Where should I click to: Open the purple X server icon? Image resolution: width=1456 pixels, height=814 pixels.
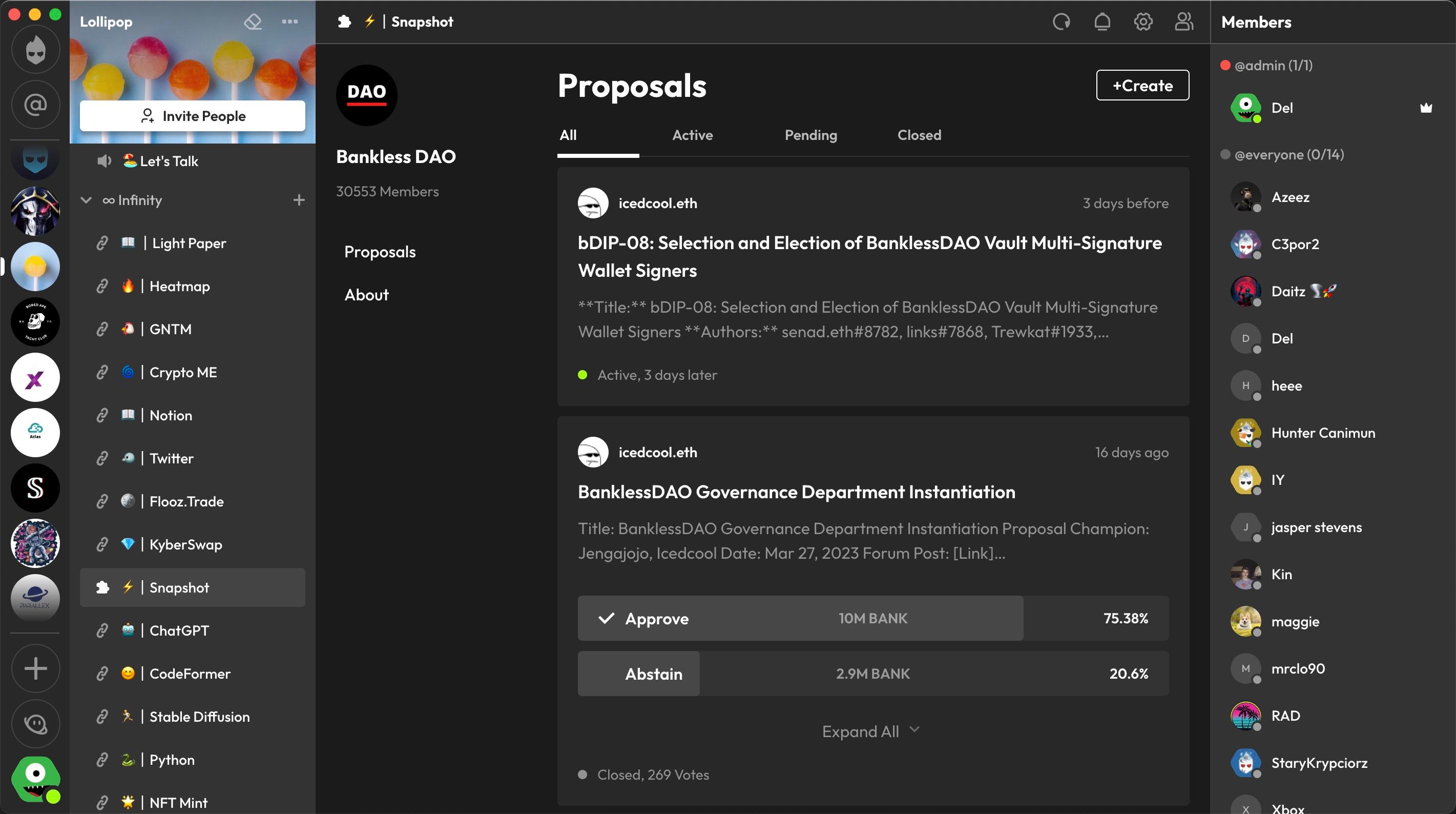click(x=36, y=377)
